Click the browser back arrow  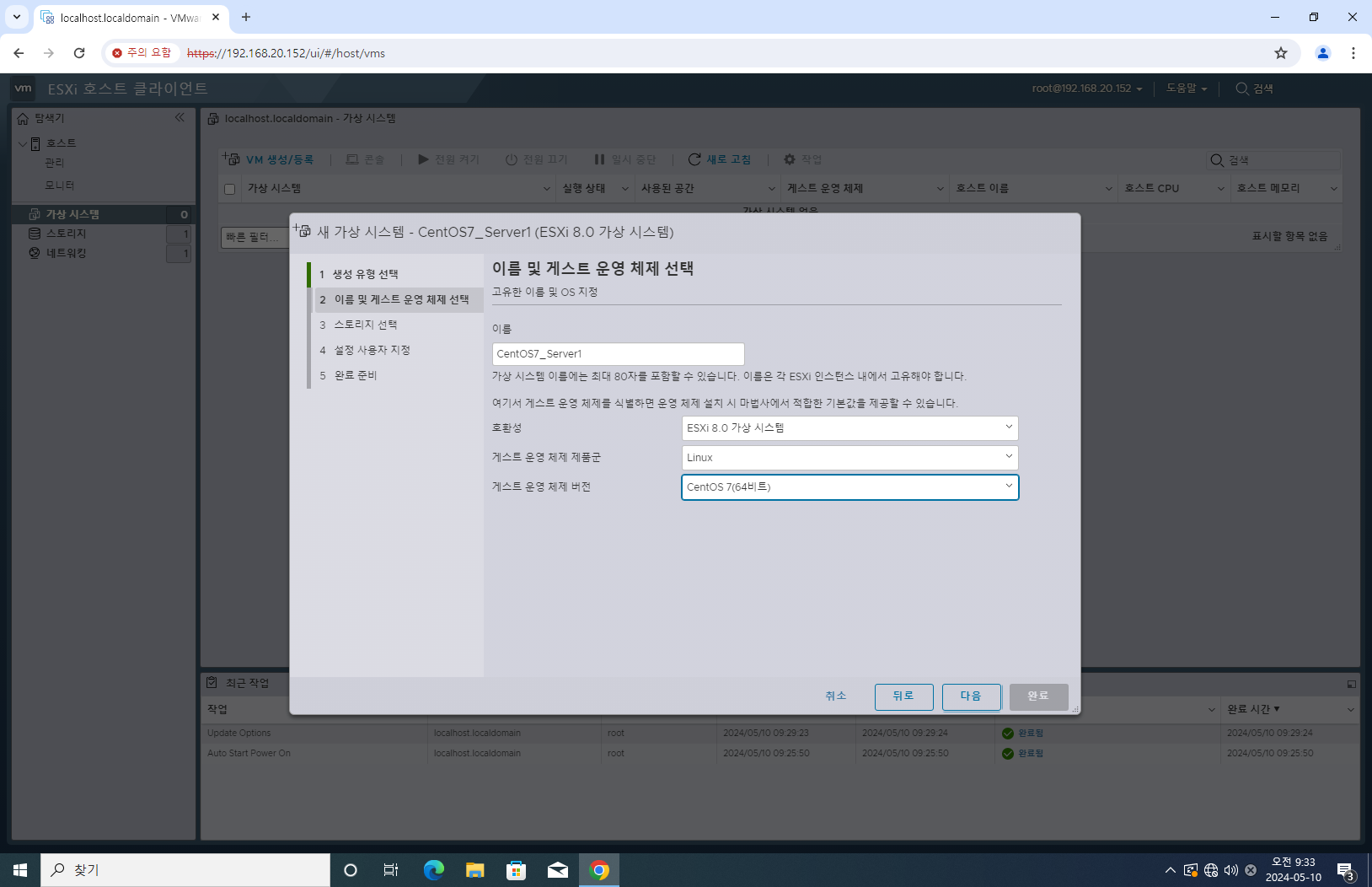point(19,53)
